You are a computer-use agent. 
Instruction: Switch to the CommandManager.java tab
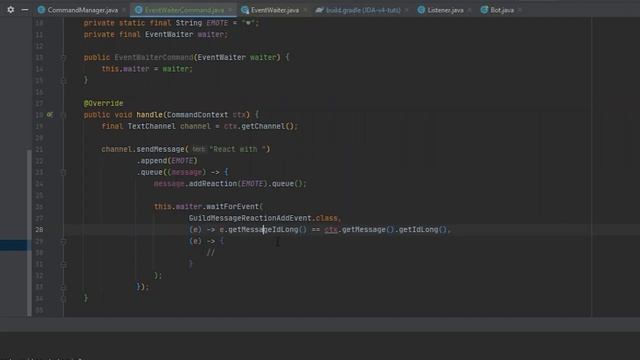pos(83,10)
